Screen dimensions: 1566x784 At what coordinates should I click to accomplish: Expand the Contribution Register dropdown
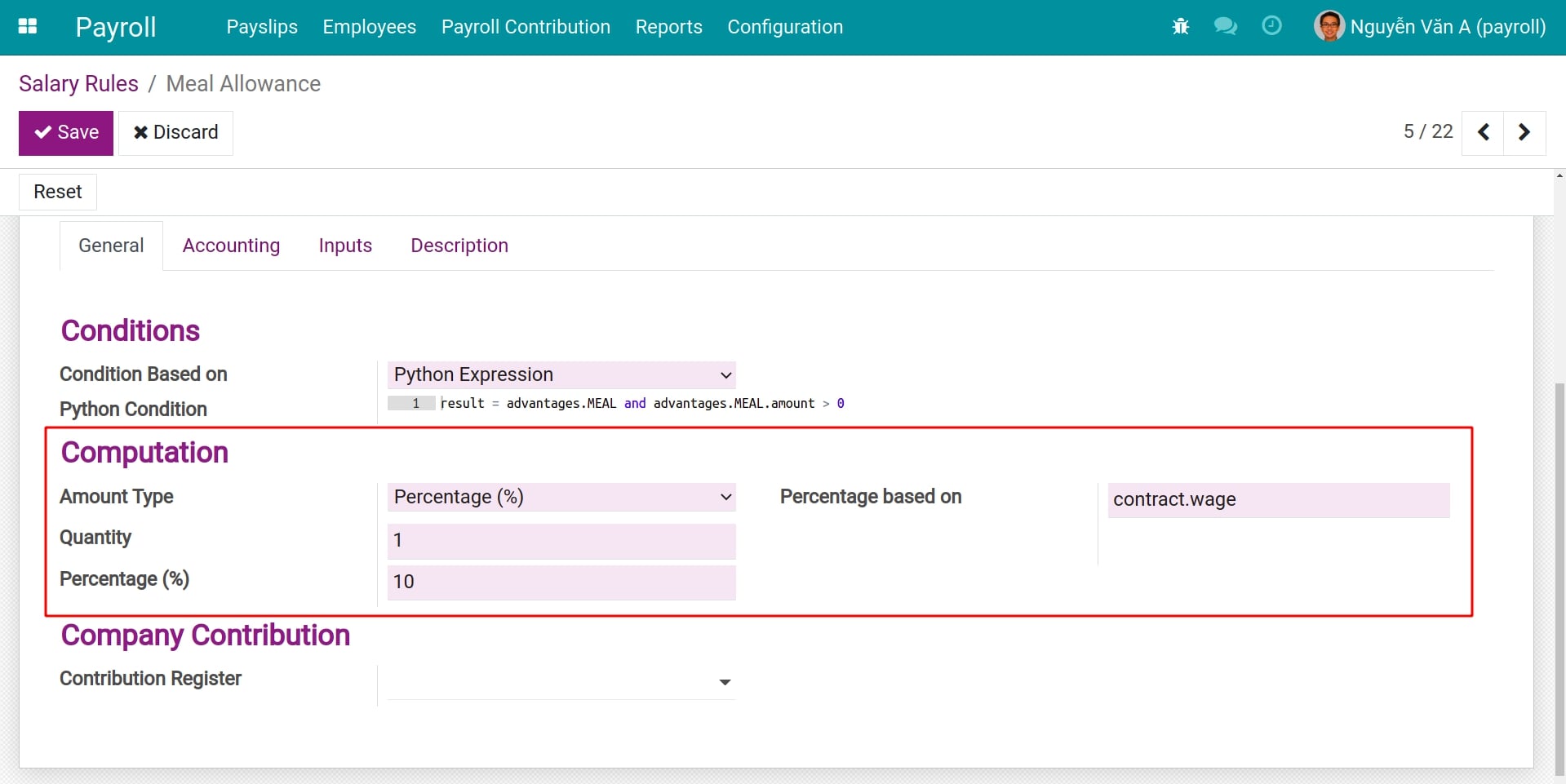[723, 681]
